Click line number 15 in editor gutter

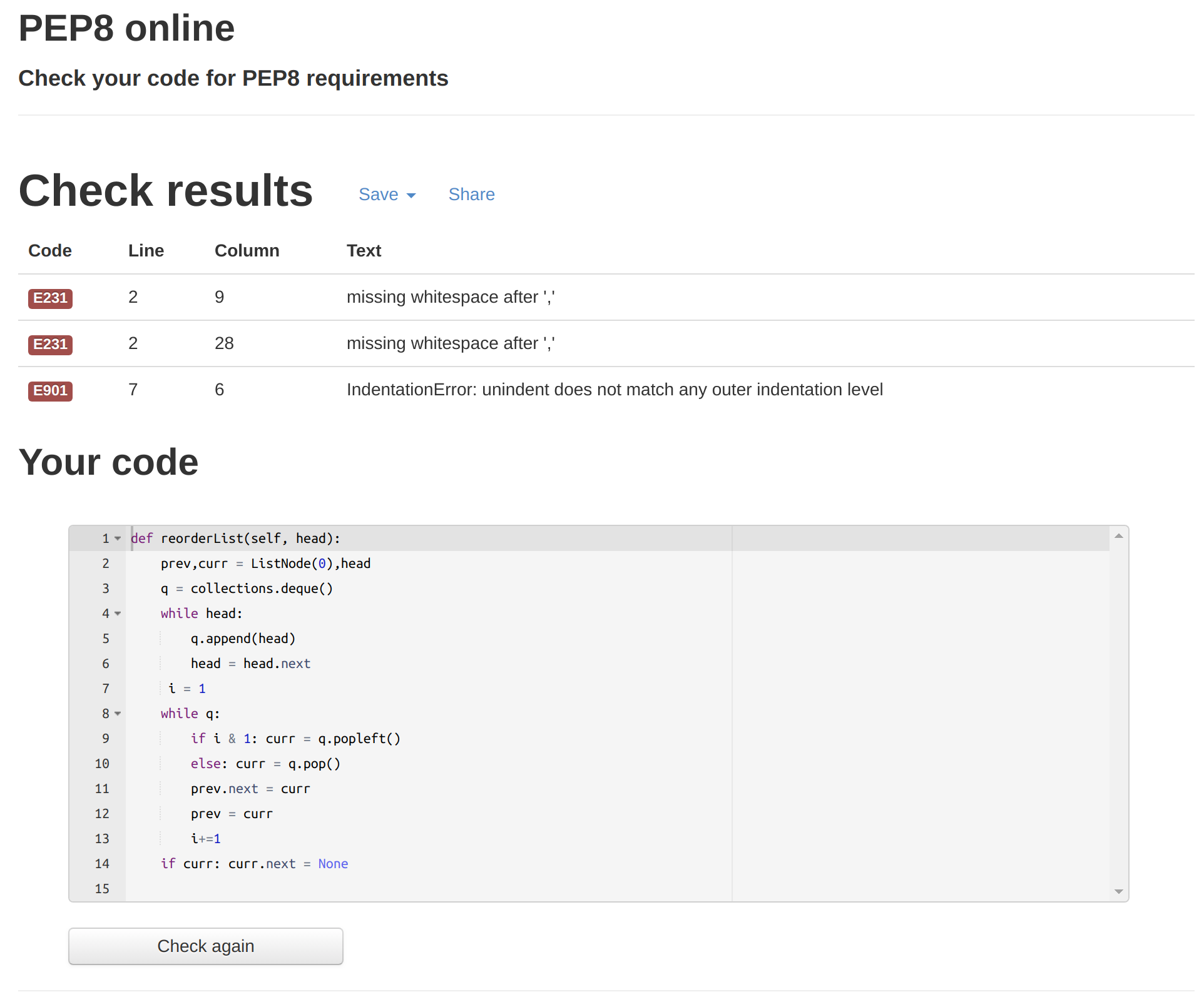pyautogui.click(x=102, y=889)
